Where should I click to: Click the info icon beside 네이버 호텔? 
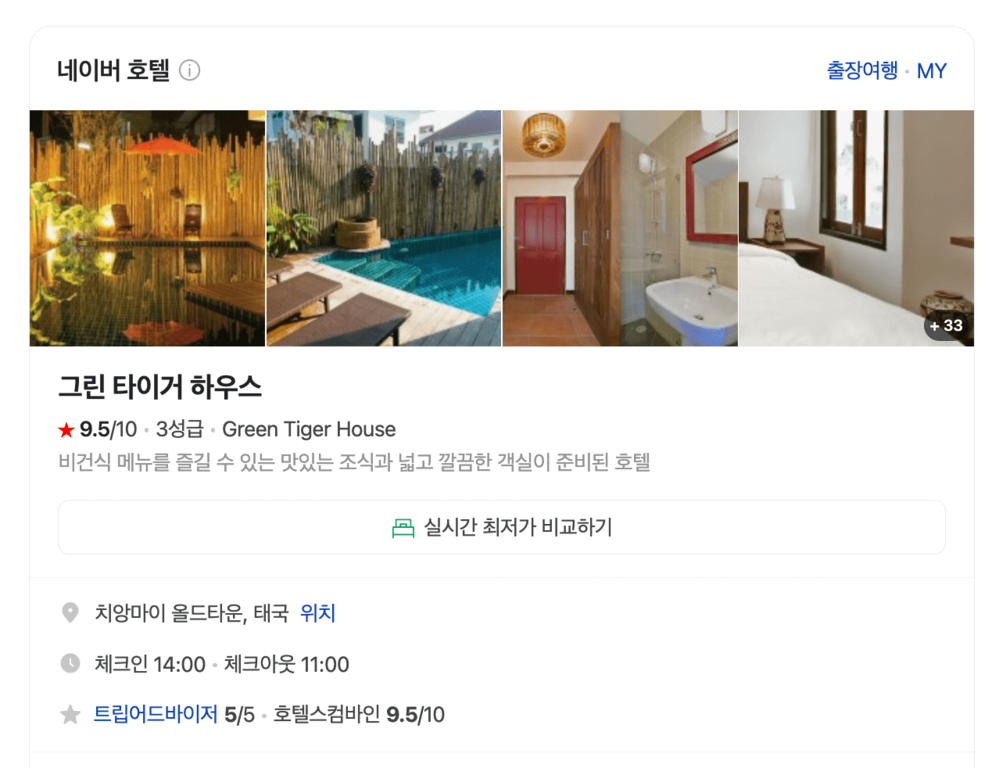(189, 70)
